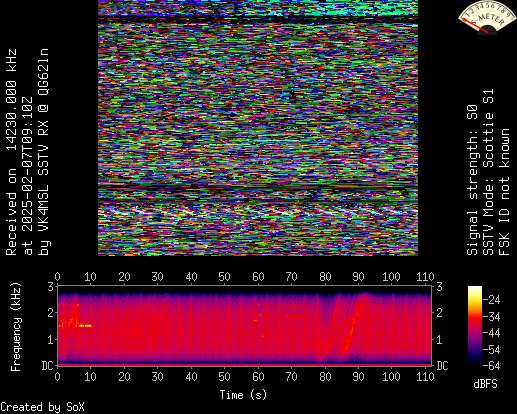The image size is (517, 414).
Task: Click the "Time (s)" axis title
Action: coord(243,395)
